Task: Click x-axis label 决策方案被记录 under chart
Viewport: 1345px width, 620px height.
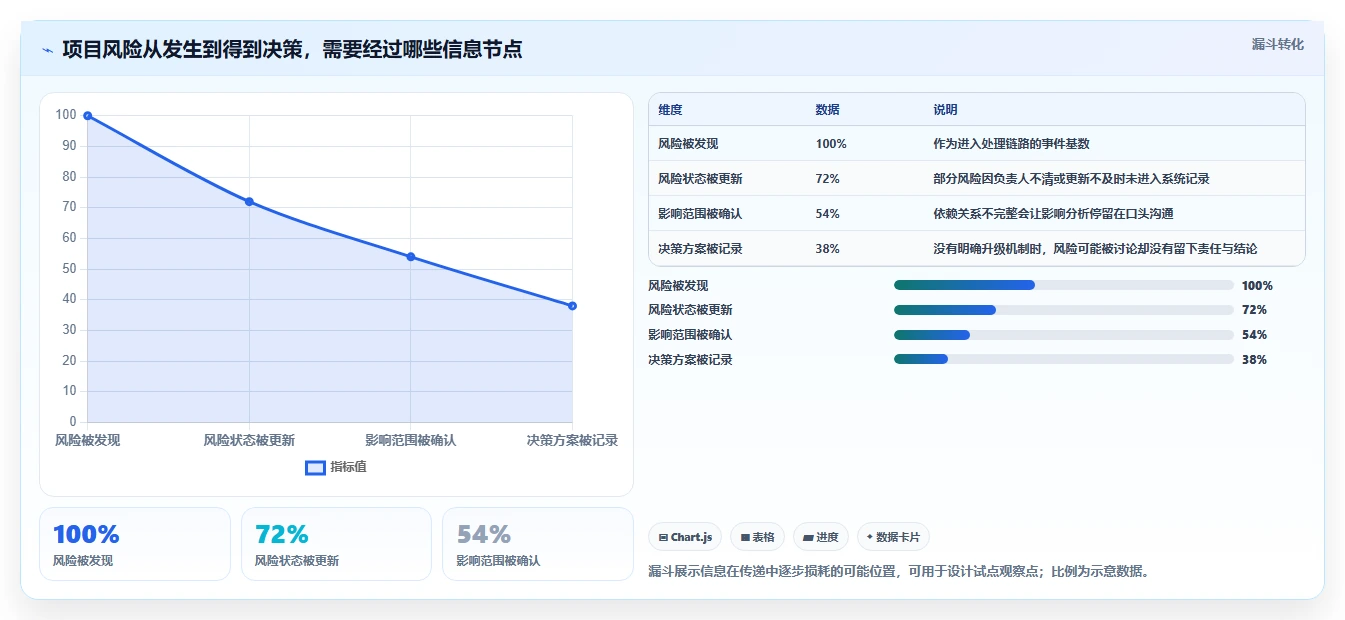Action: (x=572, y=440)
